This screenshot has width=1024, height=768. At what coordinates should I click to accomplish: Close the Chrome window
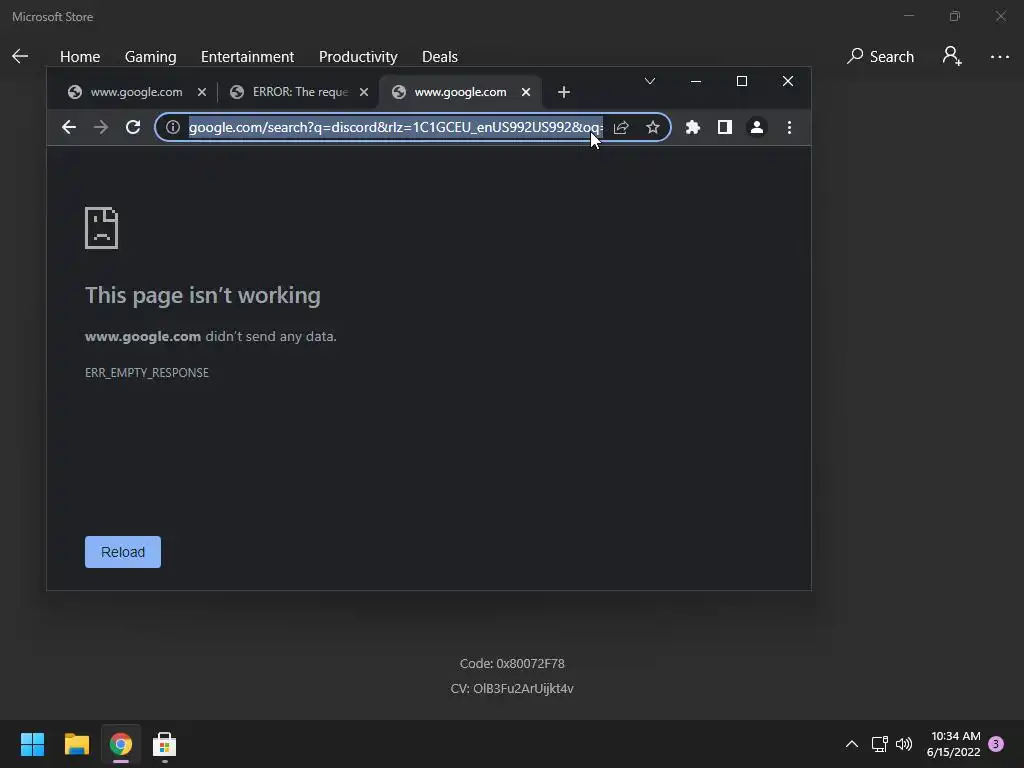(x=788, y=81)
